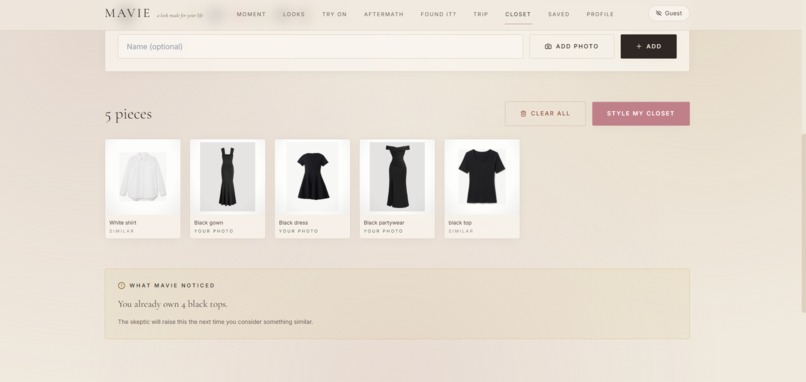The width and height of the screenshot is (806, 382).
Task: Open the MAVIE logo home link
Action: tap(127, 13)
